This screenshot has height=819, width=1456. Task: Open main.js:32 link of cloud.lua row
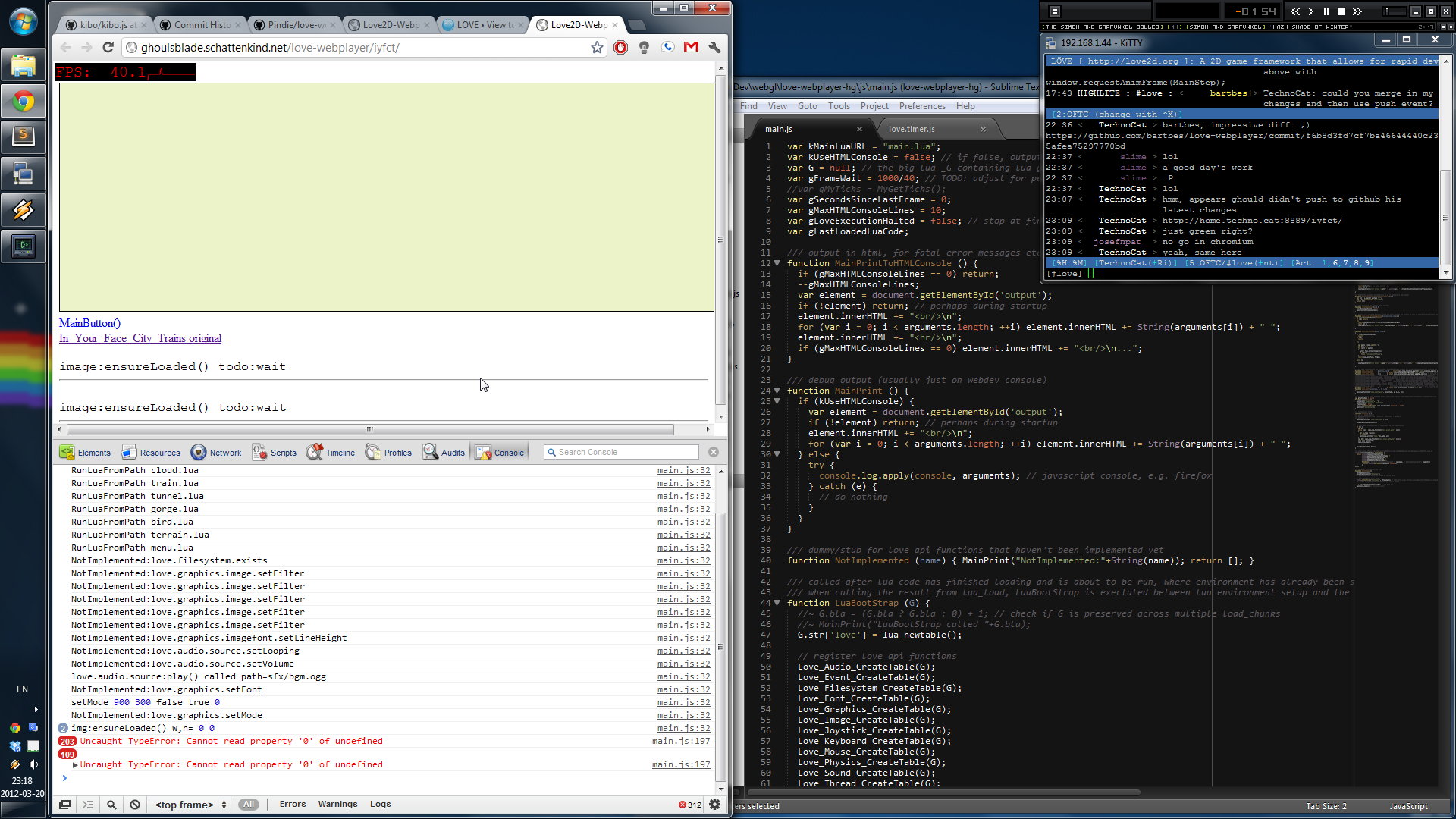click(x=683, y=471)
